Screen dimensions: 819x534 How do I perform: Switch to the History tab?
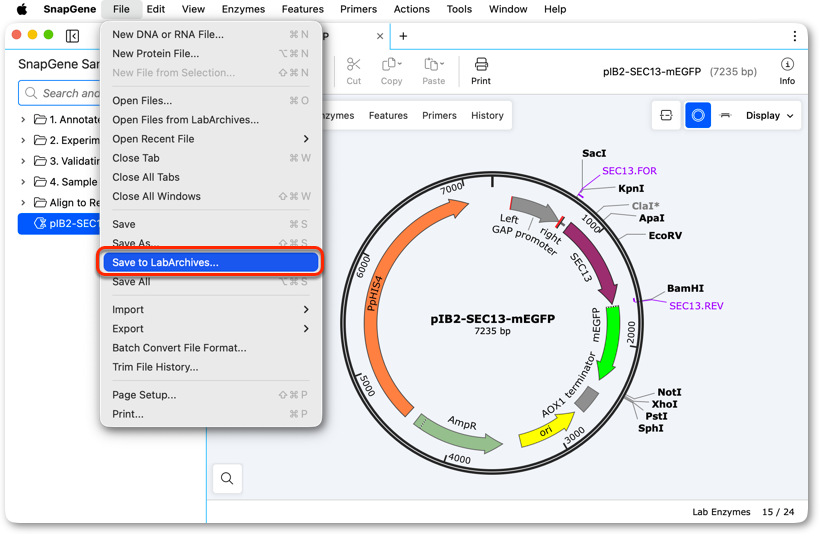coord(487,115)
